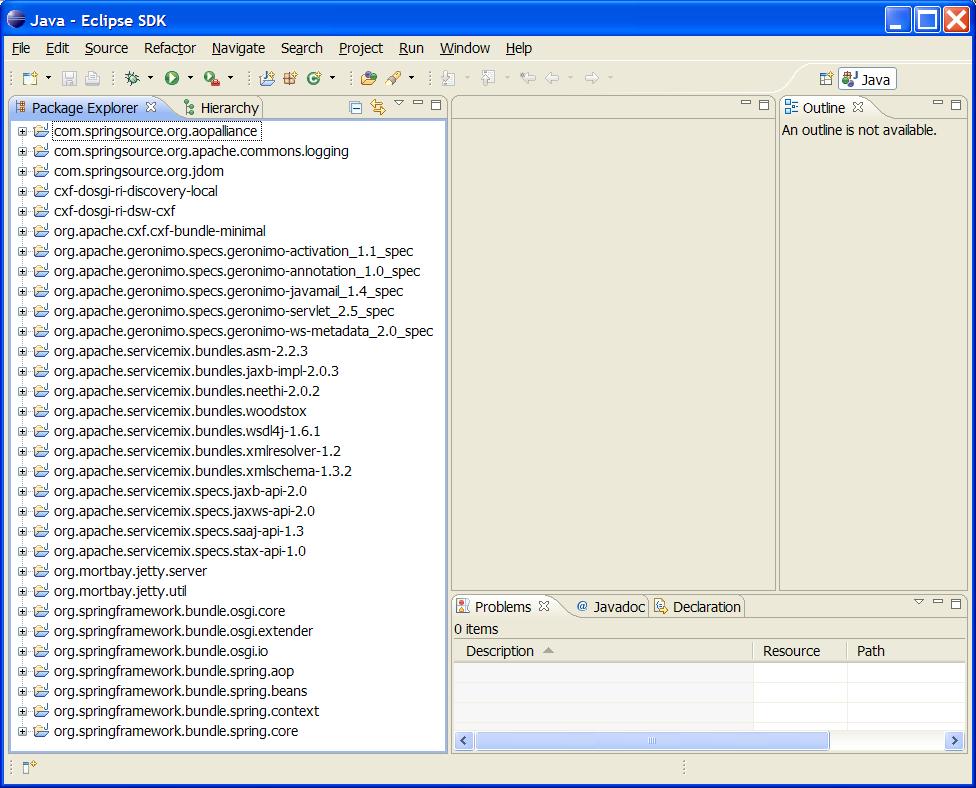Click the Debug bug icon
The image size is (976, 788).
point(132,78)
